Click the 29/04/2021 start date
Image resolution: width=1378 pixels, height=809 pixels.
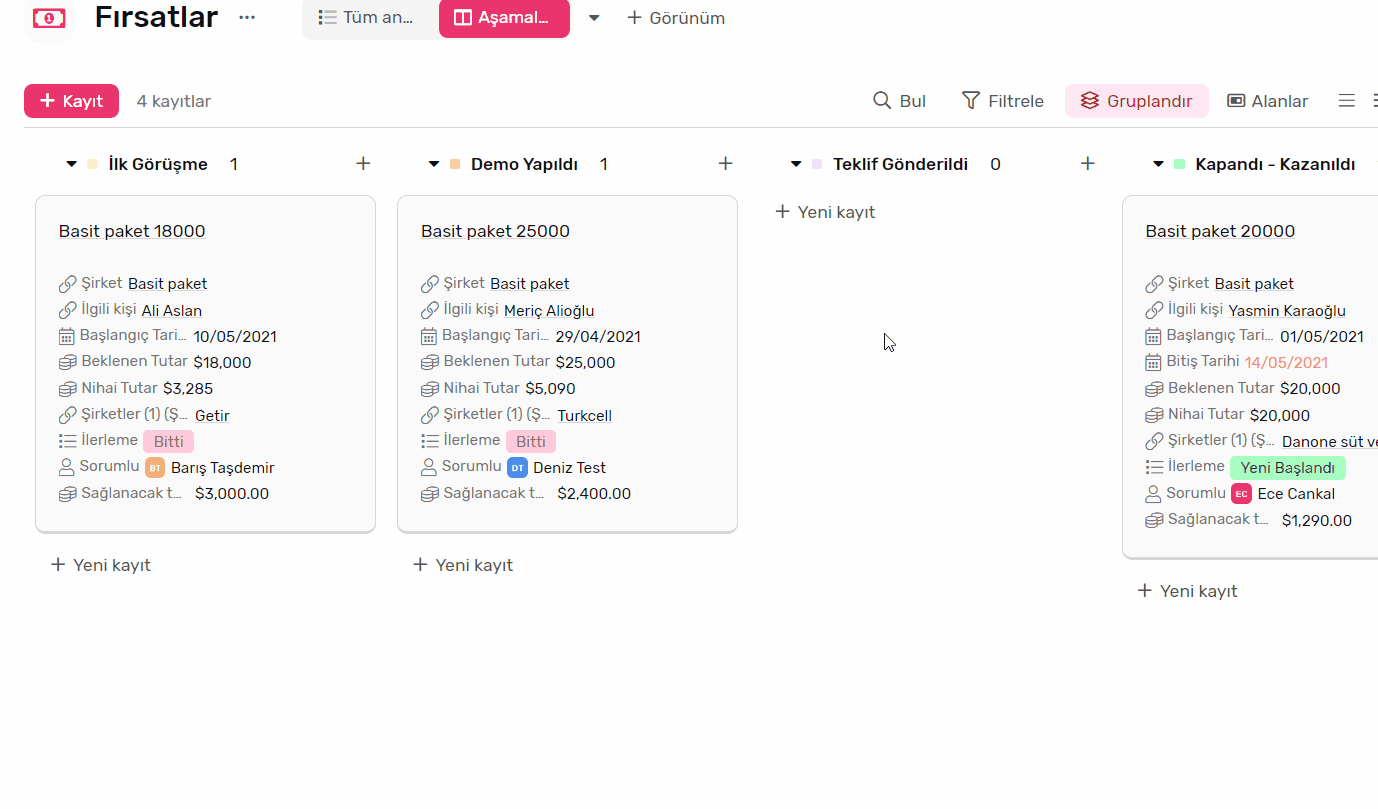point(598,337)
